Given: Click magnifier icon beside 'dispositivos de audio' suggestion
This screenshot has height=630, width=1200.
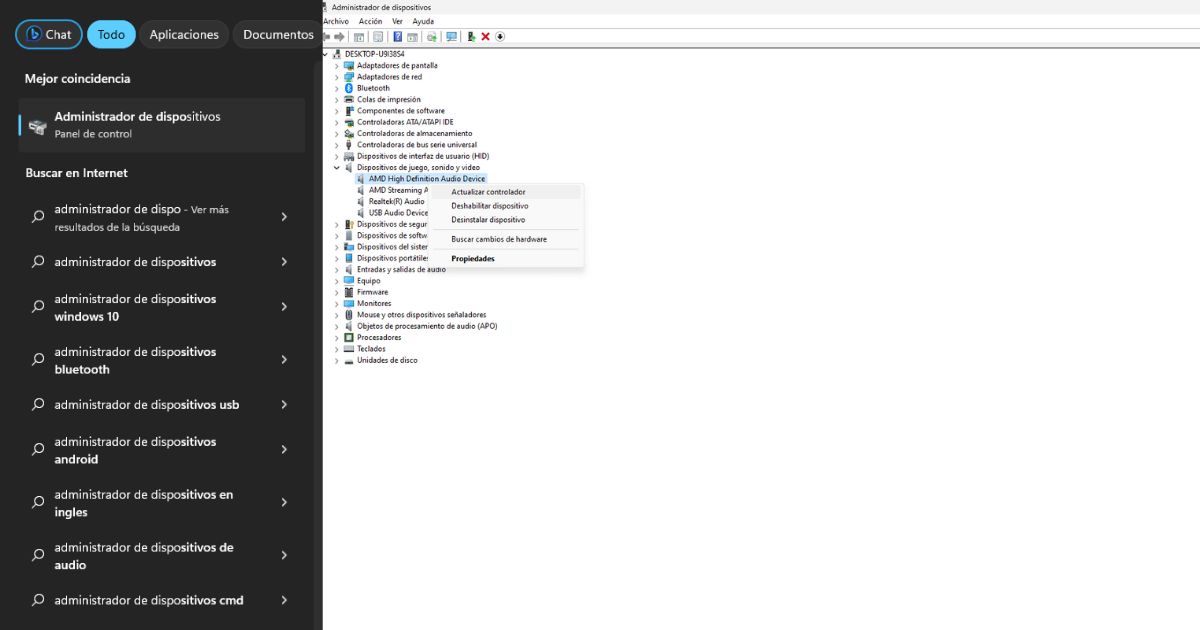Looking at the screenshot, I should point(38,556).
